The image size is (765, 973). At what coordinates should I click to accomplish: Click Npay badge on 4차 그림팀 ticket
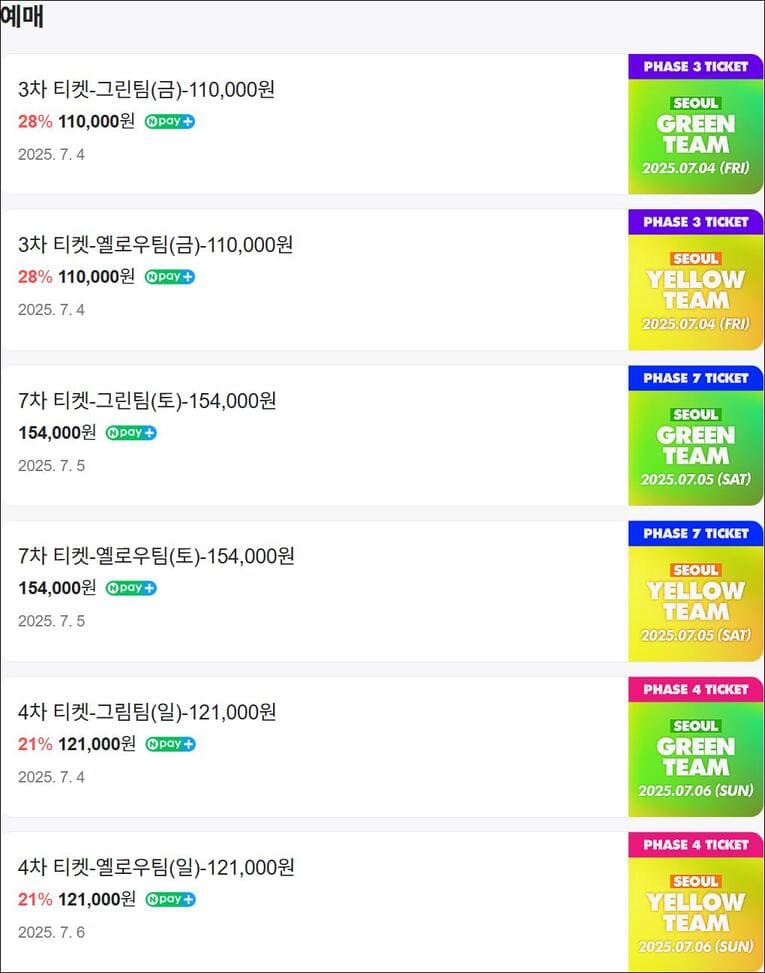click(170, 744)
